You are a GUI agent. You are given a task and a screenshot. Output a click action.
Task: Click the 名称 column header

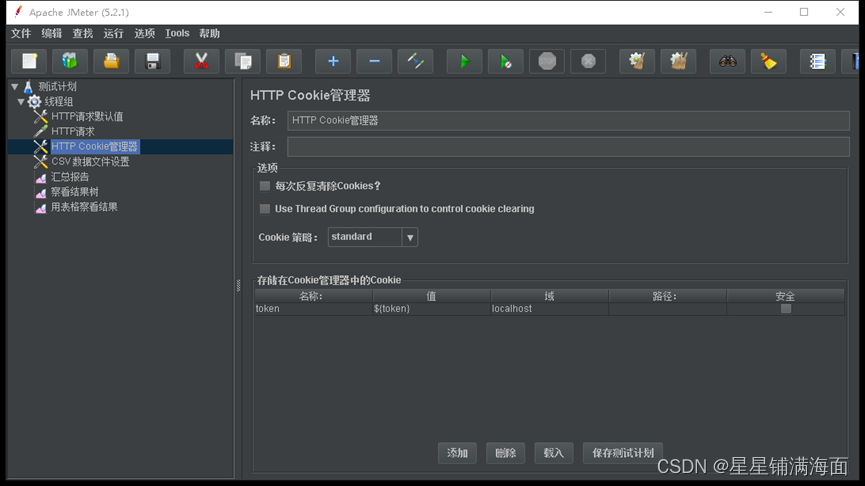tap(313, 296)
